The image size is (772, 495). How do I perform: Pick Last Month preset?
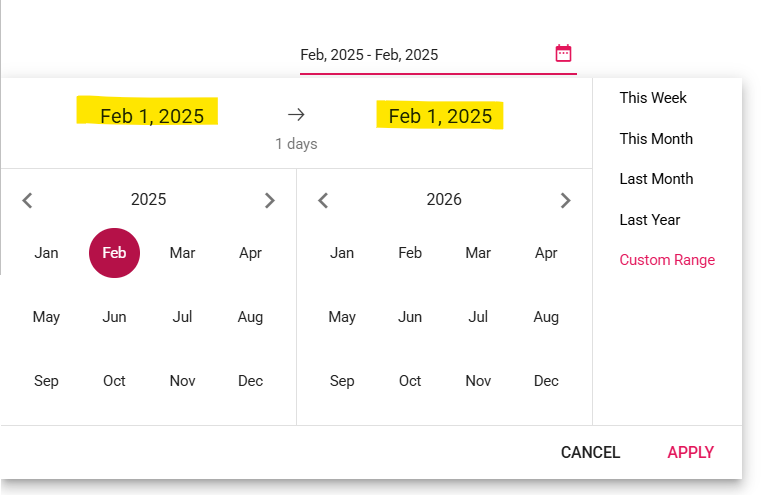click(656, 179)
